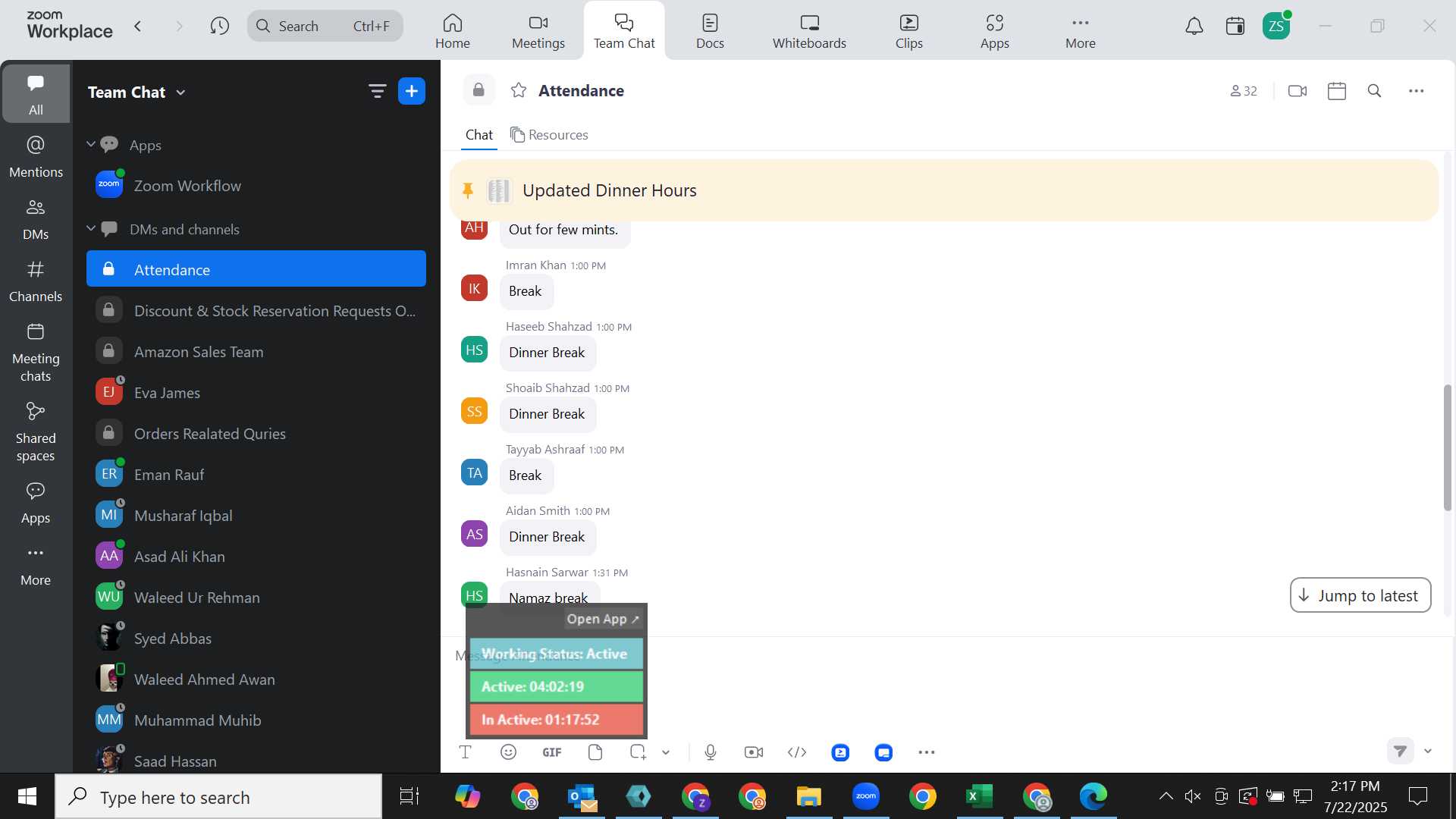Click the filter chats icon
This screenshot has height=819, width=1456.
(x=377, y=92)
